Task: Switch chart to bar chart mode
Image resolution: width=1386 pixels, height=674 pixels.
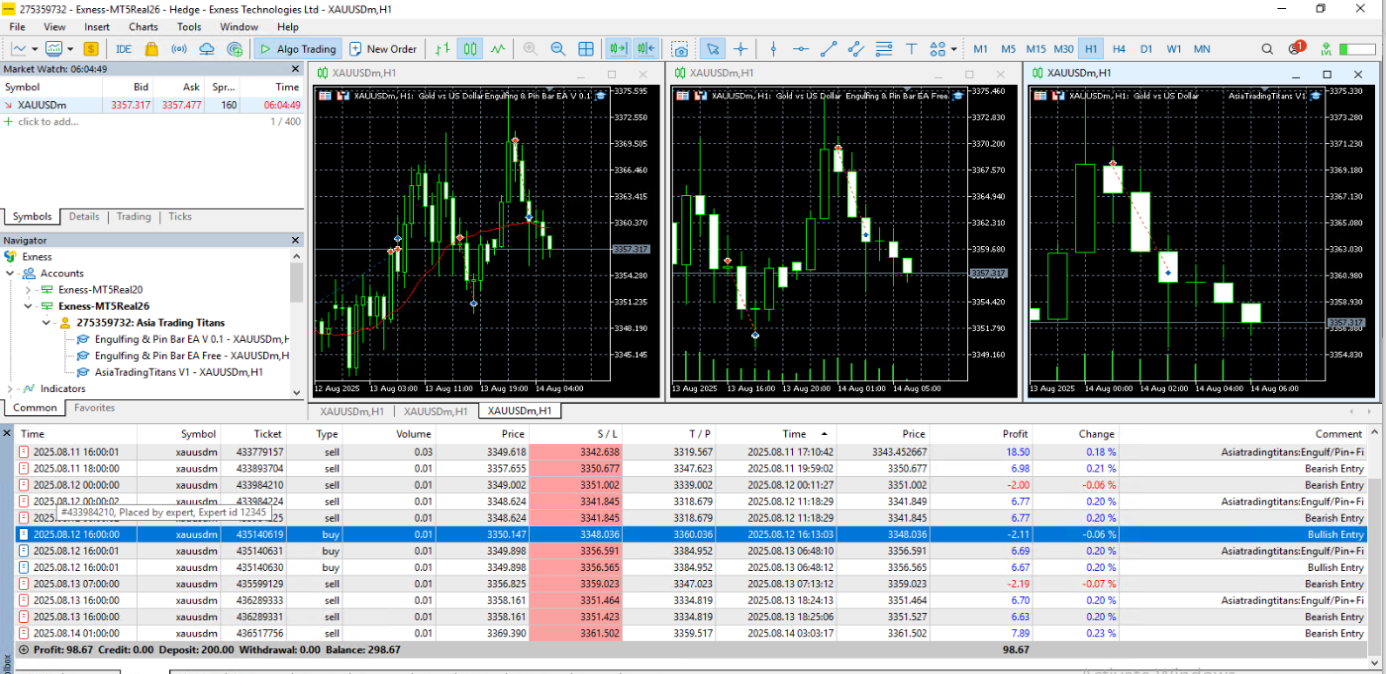Action: tap(441, 48)
